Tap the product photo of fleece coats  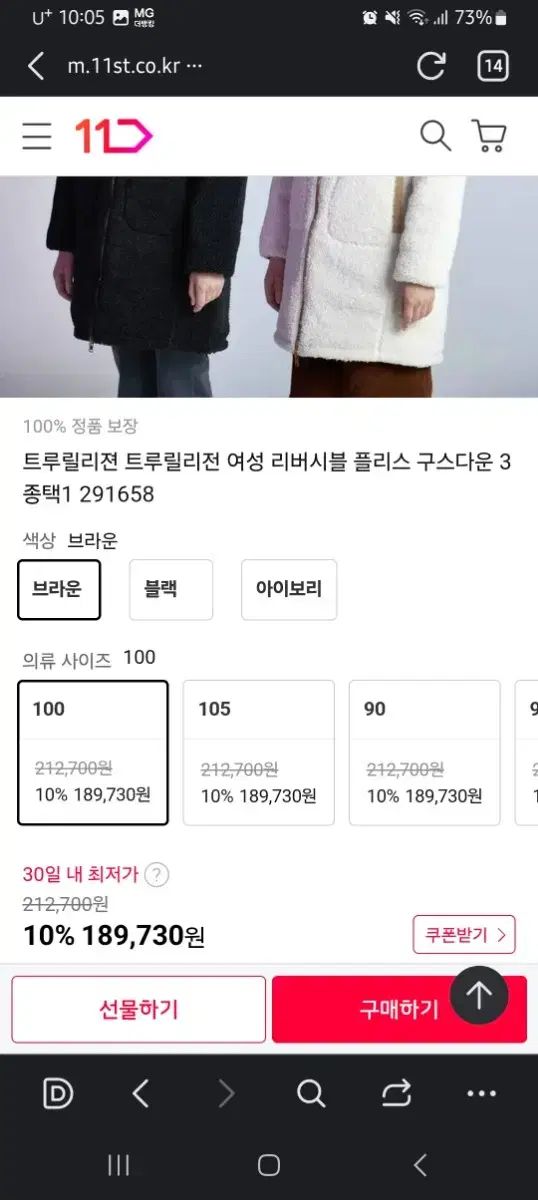tap(269, 287)
